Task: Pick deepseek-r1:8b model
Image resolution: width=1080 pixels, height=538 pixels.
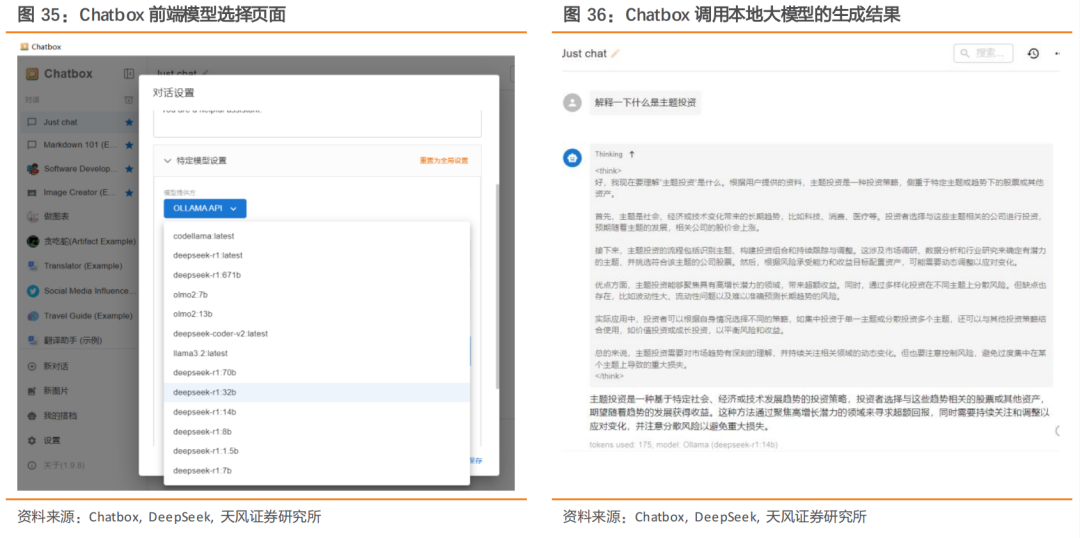Action: [x=317, y=431]
